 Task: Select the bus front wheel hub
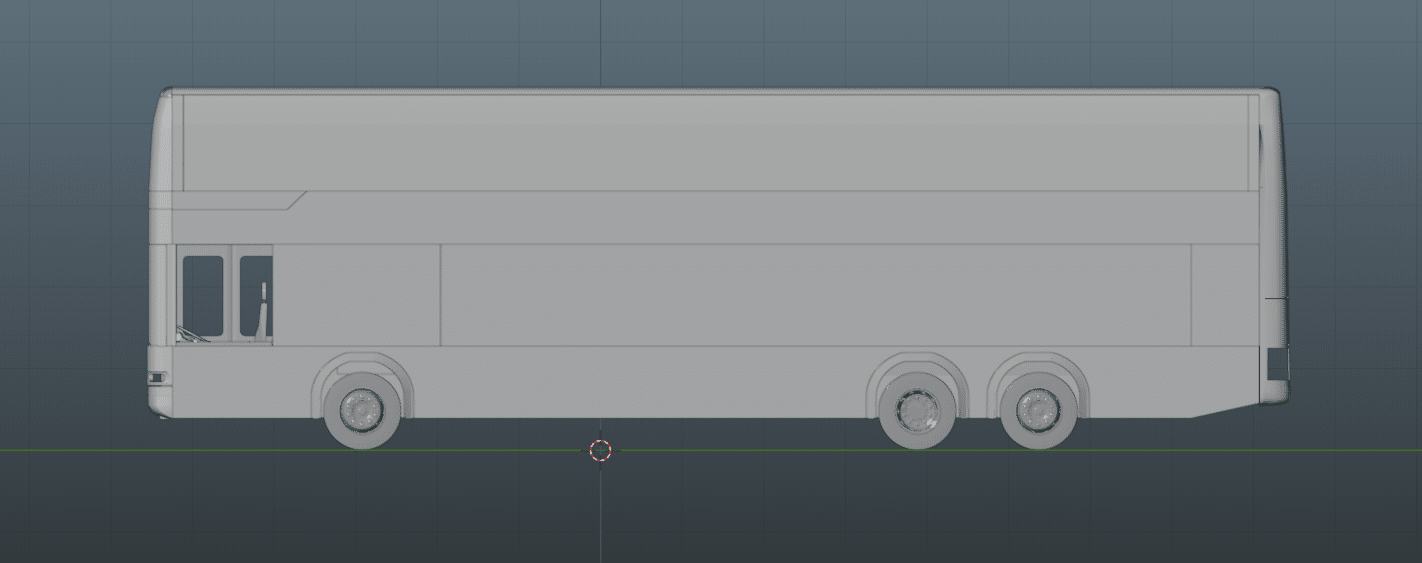[361, 408]
